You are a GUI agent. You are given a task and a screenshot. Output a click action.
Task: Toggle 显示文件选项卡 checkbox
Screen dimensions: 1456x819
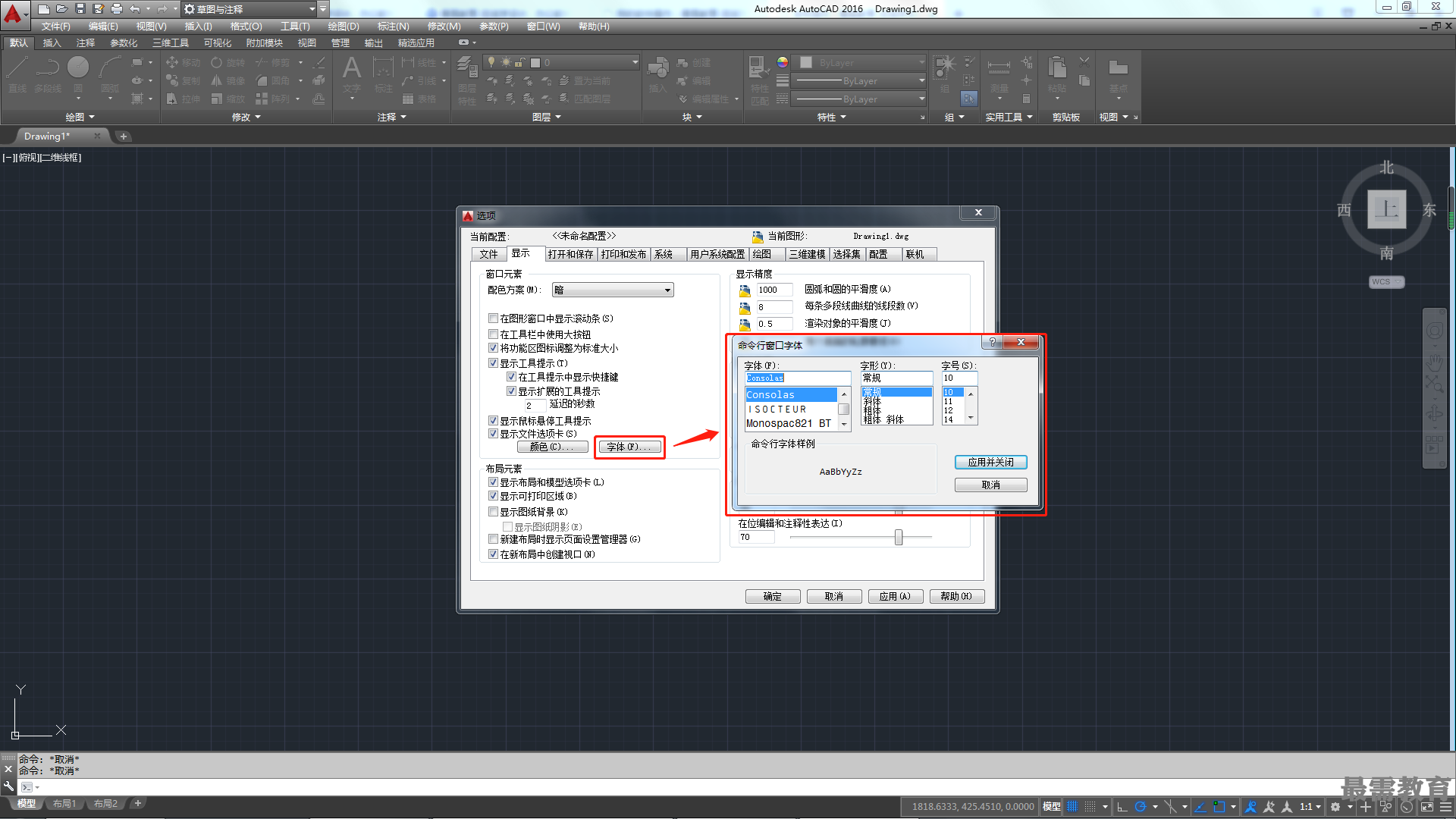(494, 434)
